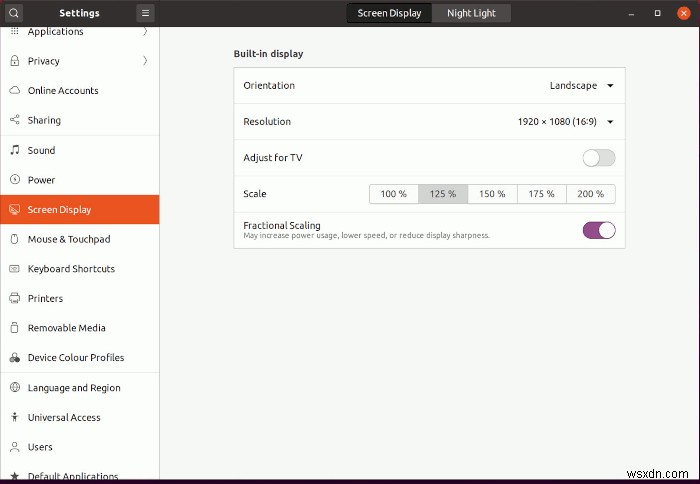Minimize the Settings window
The width and height of the screenshot is (700, 484).
[x=631, y=13]
